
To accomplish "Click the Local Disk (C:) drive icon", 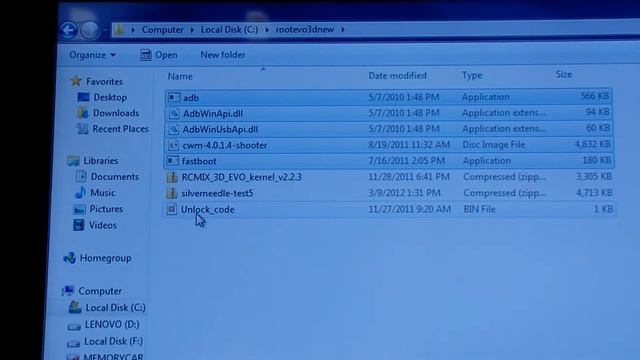I will coord(75,307).
